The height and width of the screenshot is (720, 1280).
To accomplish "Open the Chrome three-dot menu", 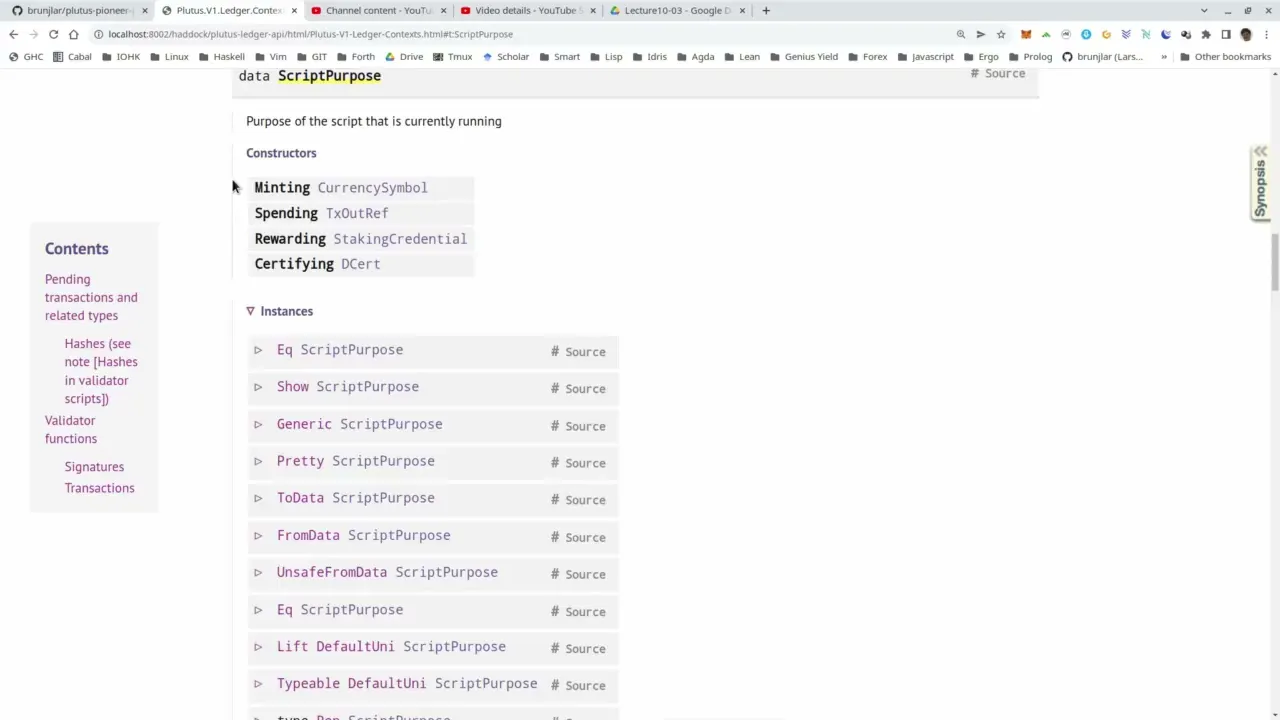I will point(1265,34).
